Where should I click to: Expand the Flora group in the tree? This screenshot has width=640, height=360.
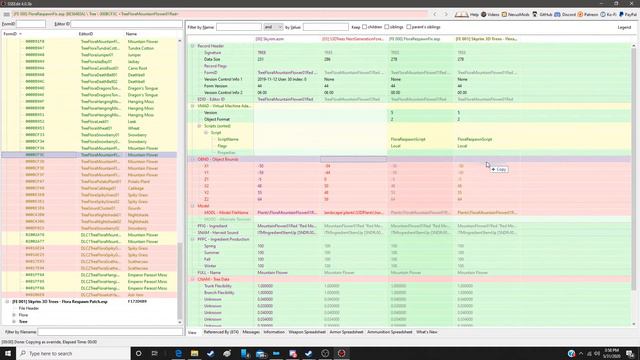tap(14, 315)
